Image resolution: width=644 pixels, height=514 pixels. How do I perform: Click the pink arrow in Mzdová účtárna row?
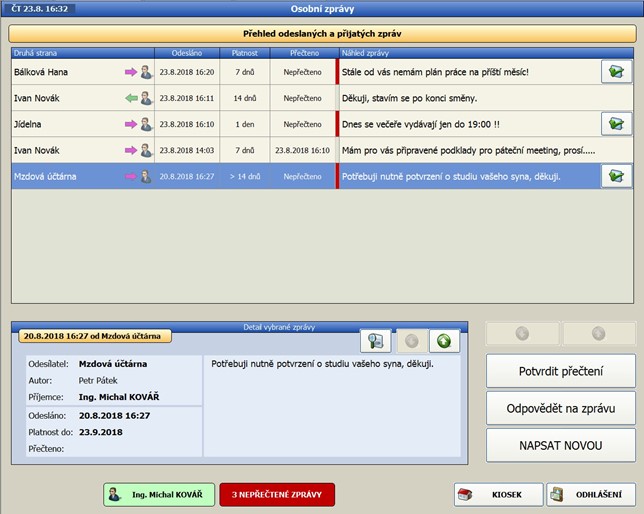click(131, 176)
